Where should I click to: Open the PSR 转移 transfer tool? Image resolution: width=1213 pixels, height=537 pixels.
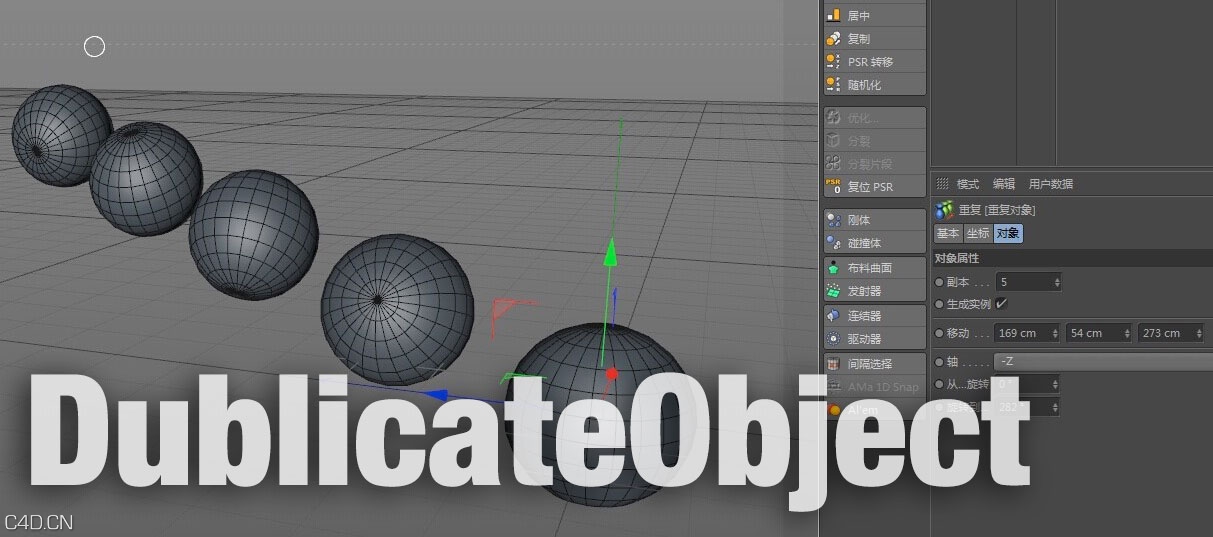click(x=874, y=61)
